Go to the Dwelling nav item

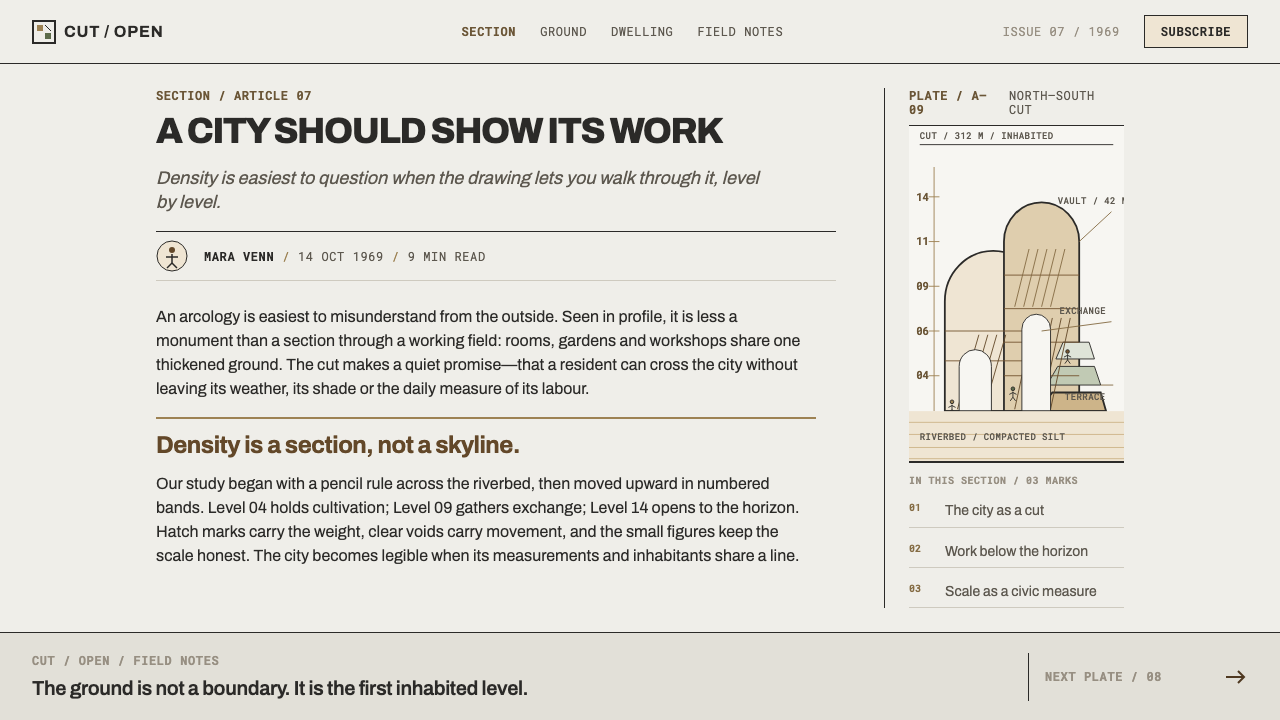[642, 32]
